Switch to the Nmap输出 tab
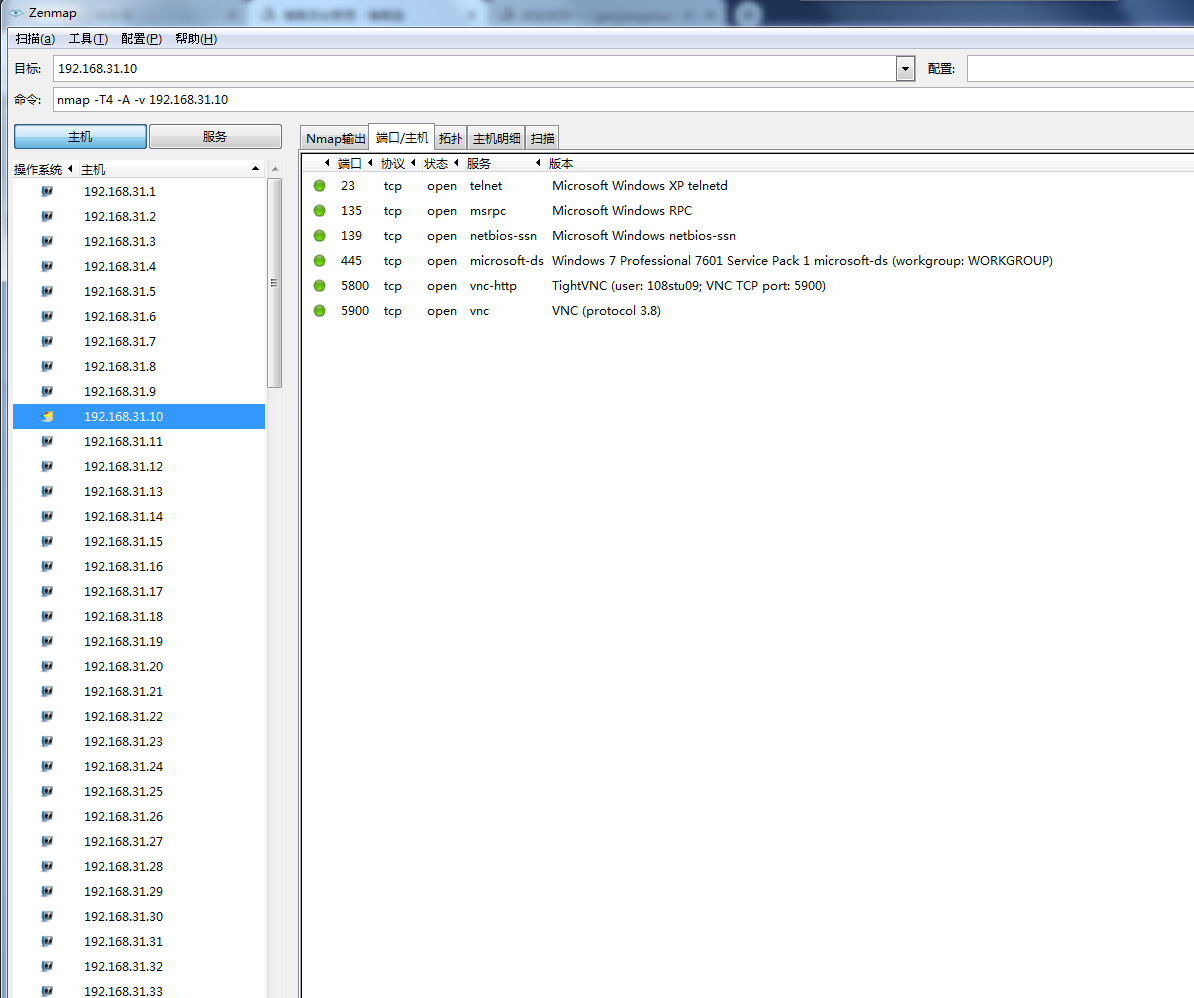1194x998 pixels. pyautogui.click(x=335, y=138)
